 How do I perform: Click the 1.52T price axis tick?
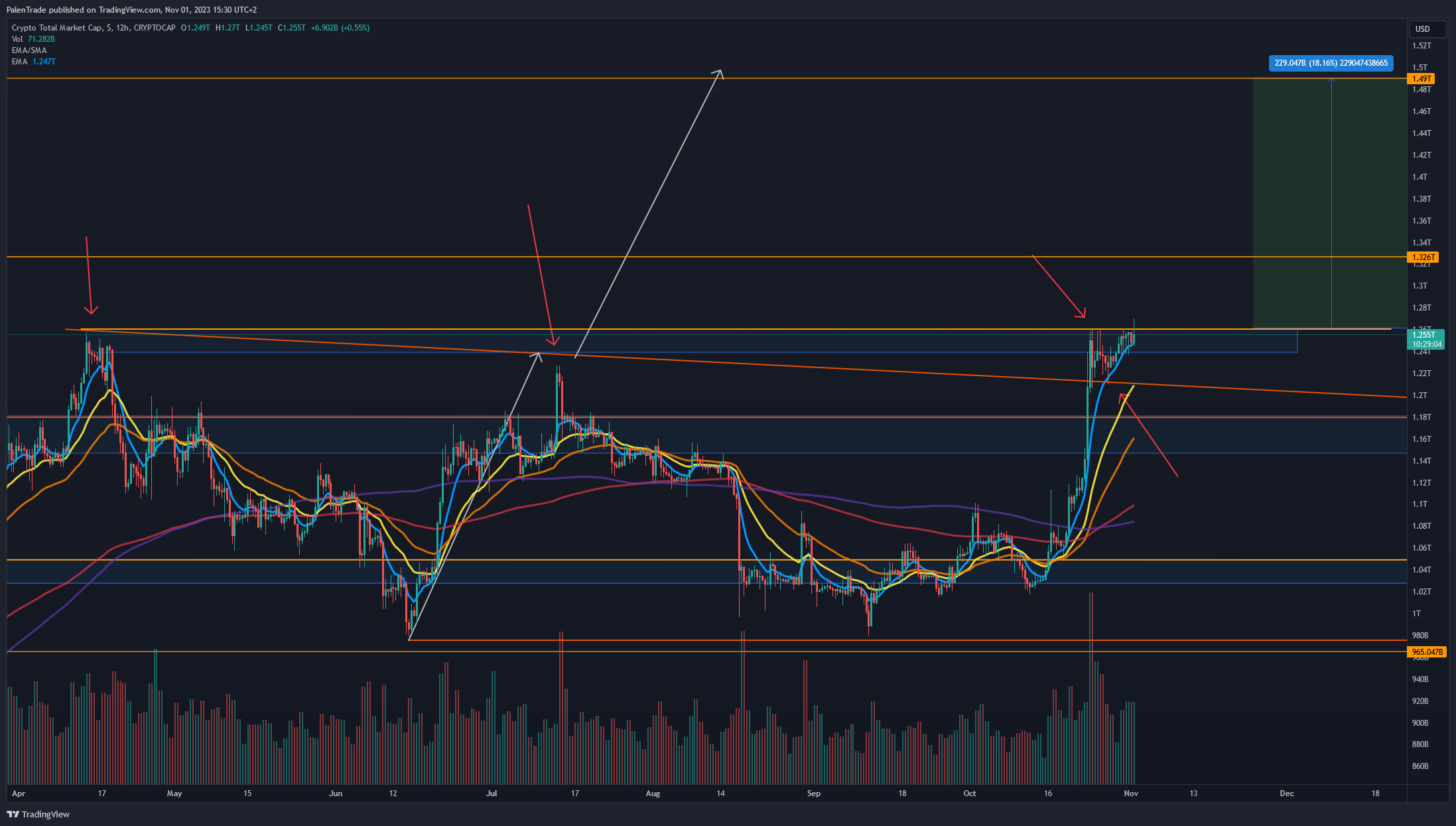point(1422,46)
